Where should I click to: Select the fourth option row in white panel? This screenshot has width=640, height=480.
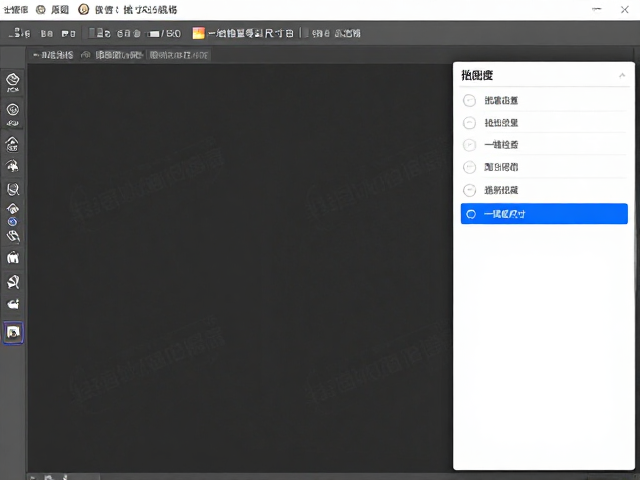point(544,167)
